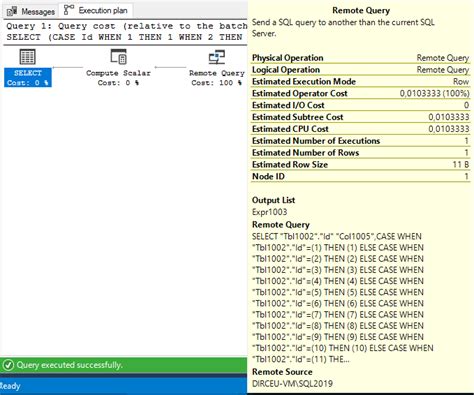The height and width of the screenshot is (395, 474).
Task: Select the SELECT operator icon
Action: click(28, 57)
